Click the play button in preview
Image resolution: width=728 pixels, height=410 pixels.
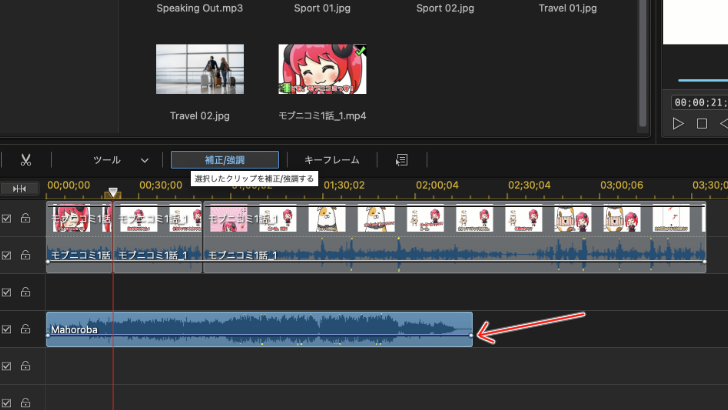point(678,124)
